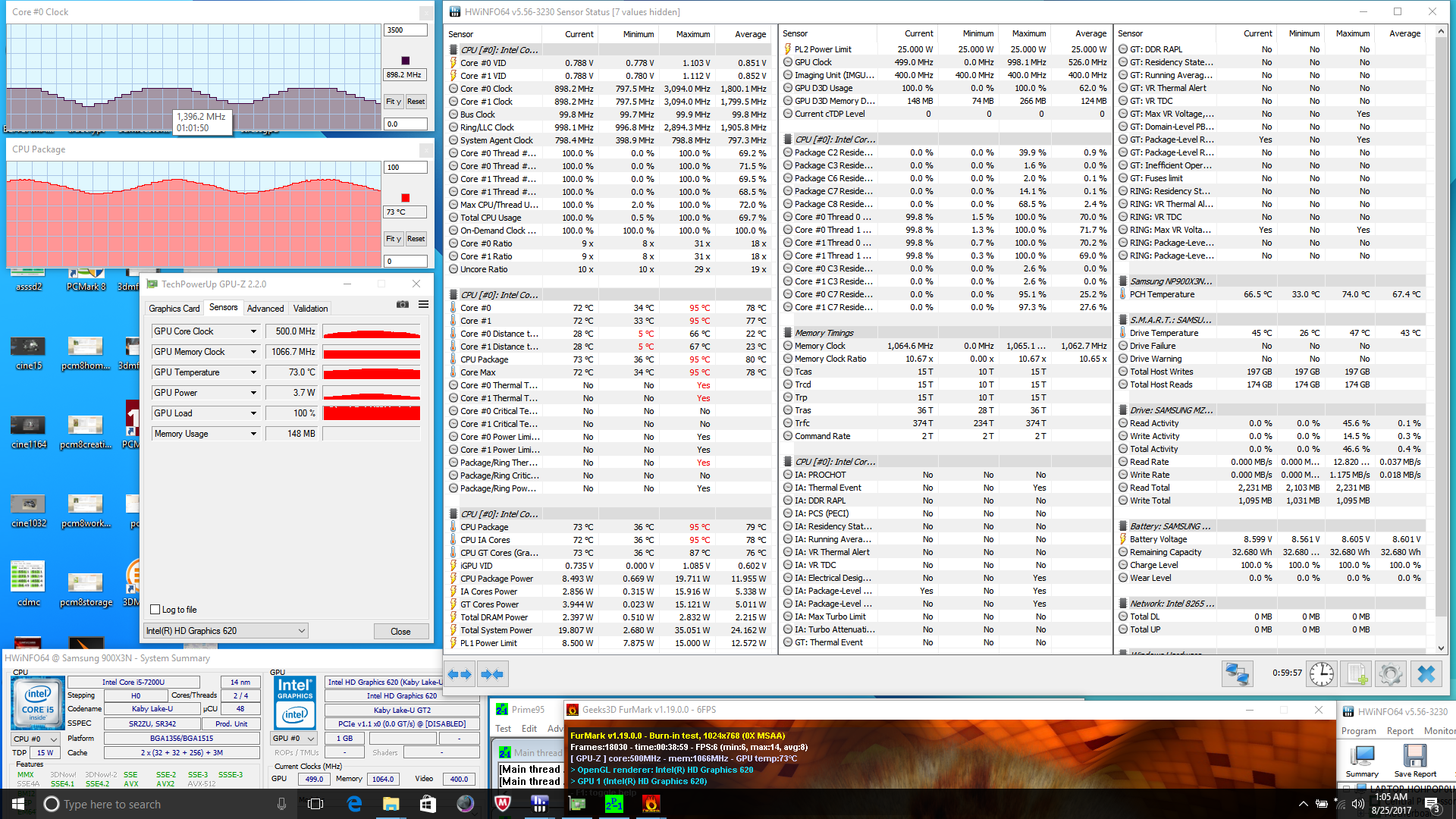Click the HWiNFO log sensors to file icon
1456x819 pixels.
click(x=1356, y=673)
